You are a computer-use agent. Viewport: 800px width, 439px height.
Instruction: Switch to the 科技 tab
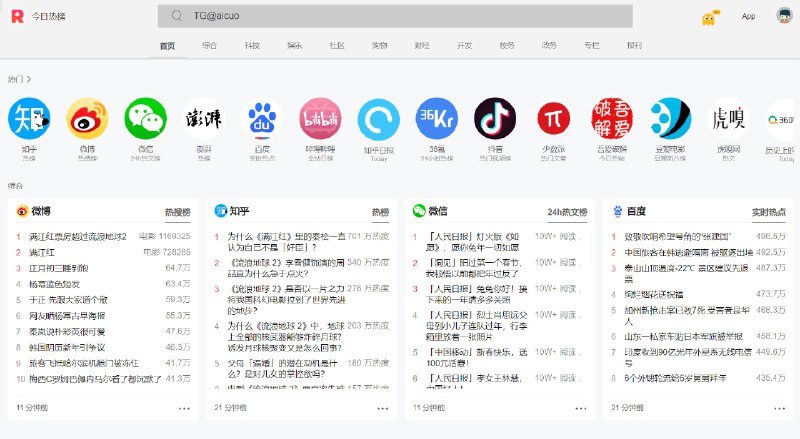coord(252,46)
